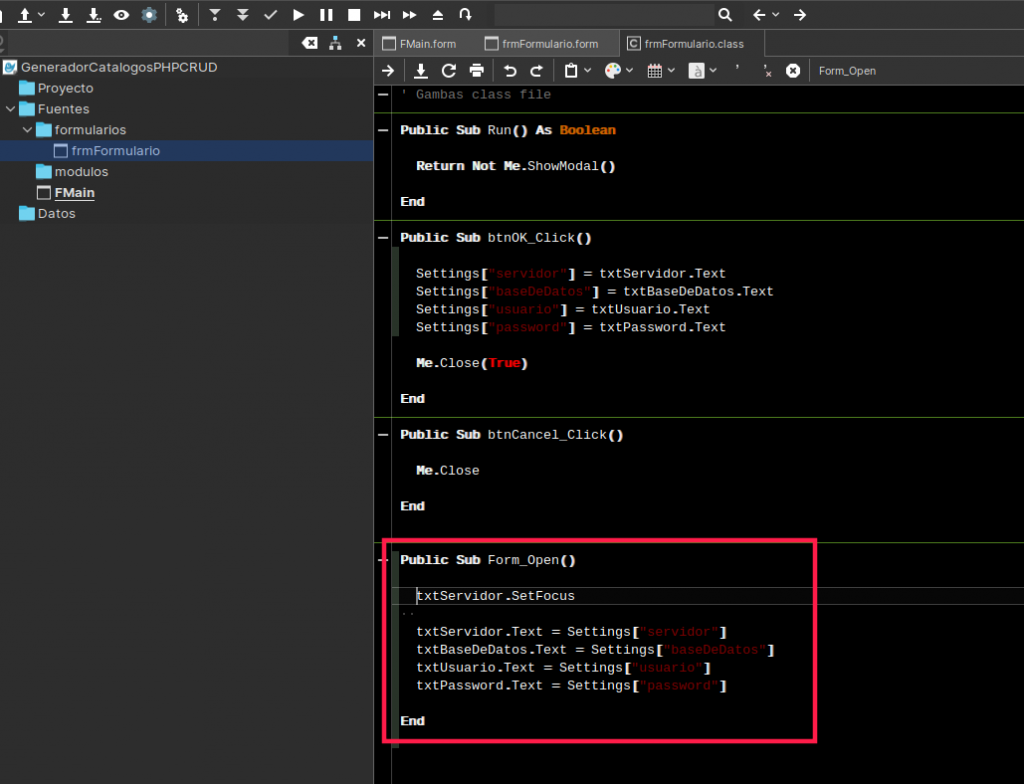The image size is (1024, 784).
Task: Collapse the formularios folder node
Action: [x=27, y=130]
